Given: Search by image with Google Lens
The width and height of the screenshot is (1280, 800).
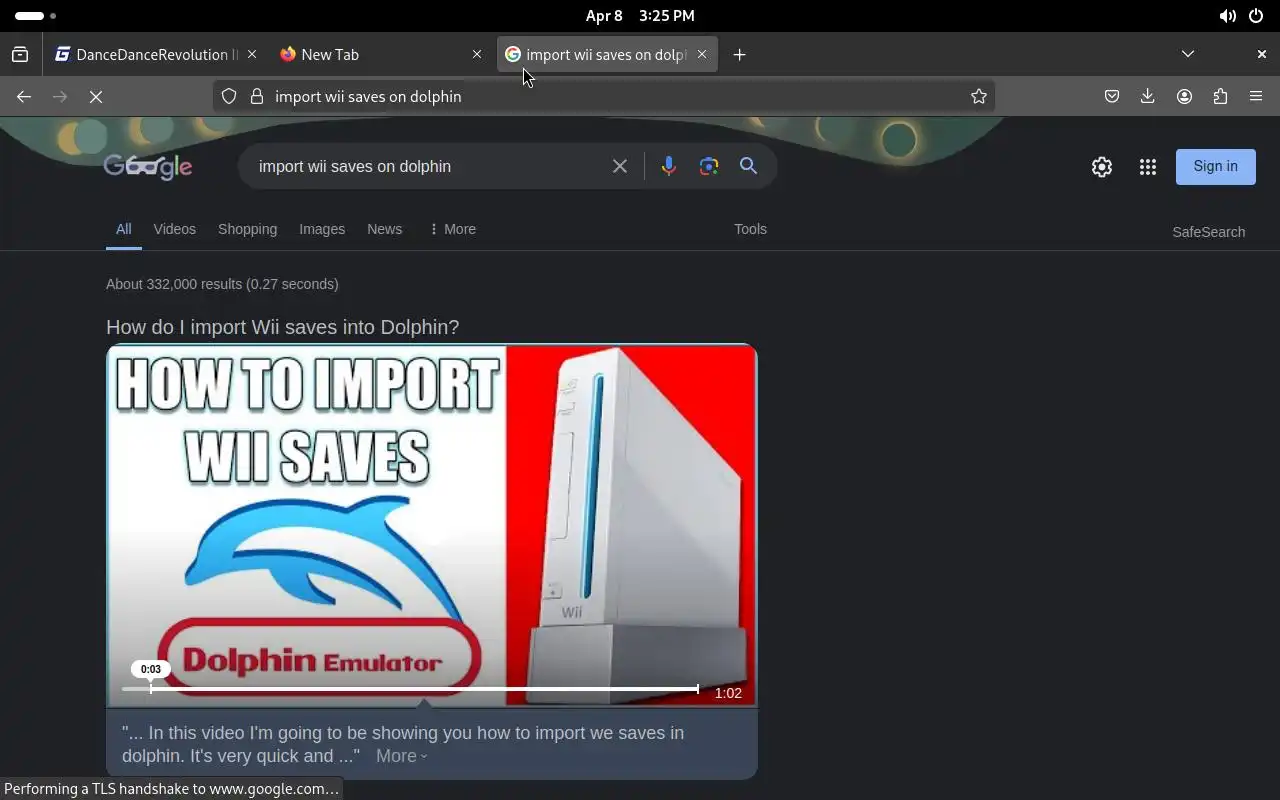Looking at the screenshot, I should coord(709,166).
